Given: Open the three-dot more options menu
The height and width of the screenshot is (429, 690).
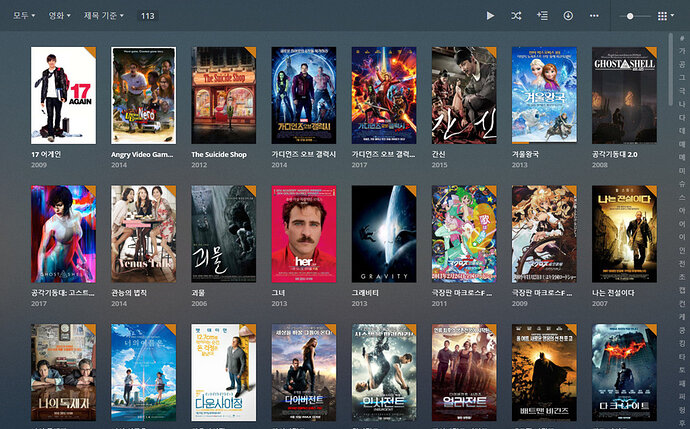Looking at the screenshot, I should click(x=594, y=16).
